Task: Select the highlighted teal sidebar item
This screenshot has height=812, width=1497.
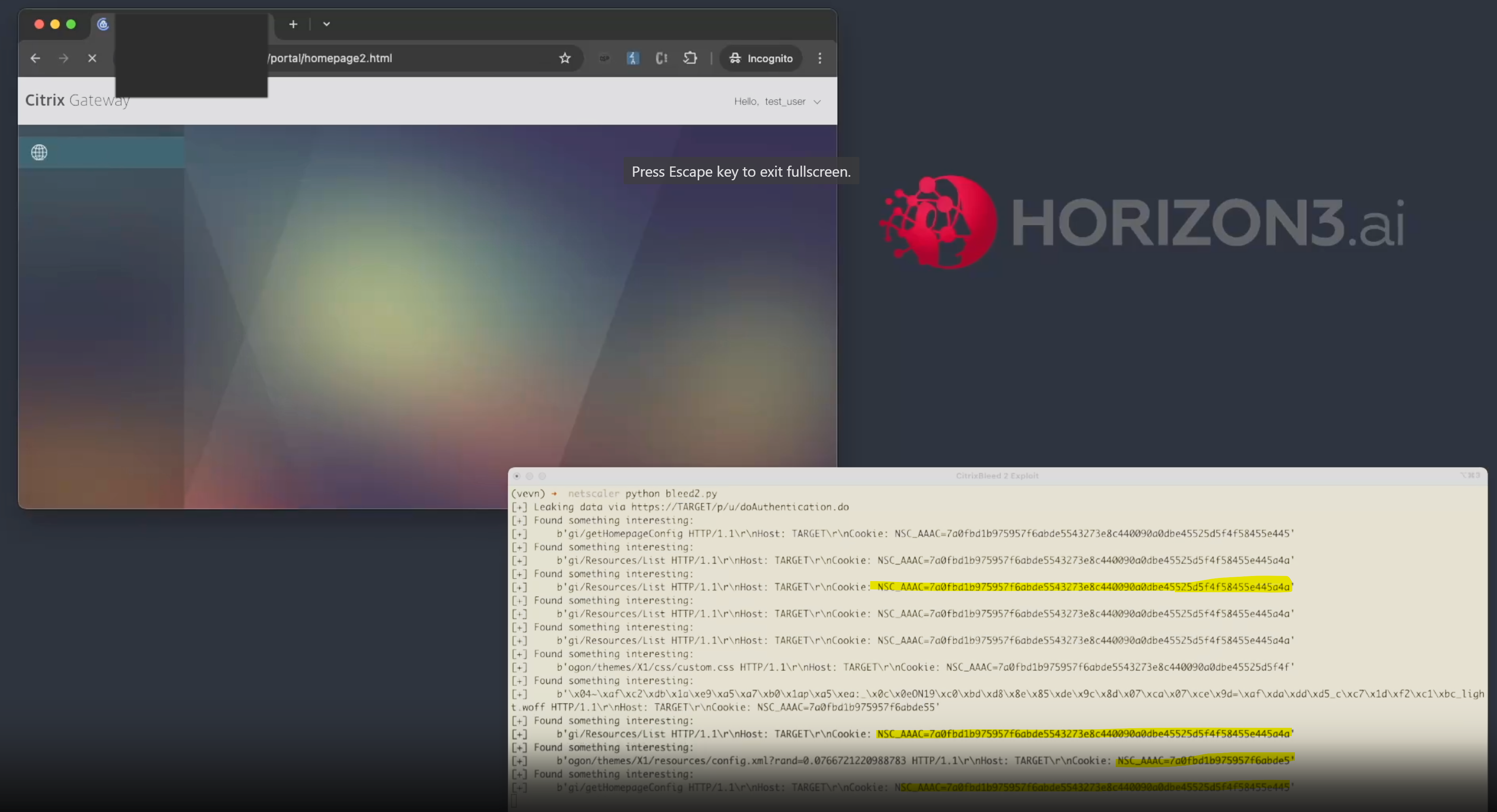Action: (x=102, y=152)
